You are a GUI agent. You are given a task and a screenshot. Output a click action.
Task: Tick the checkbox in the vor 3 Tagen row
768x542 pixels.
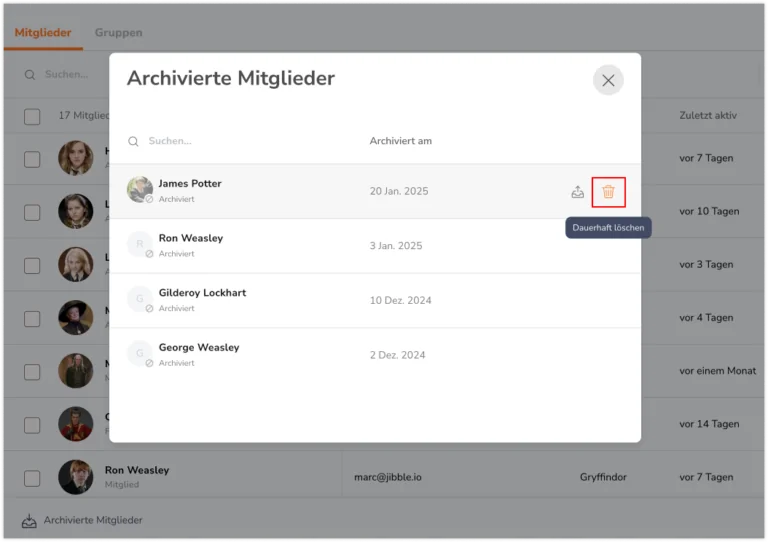click(32, 266)
